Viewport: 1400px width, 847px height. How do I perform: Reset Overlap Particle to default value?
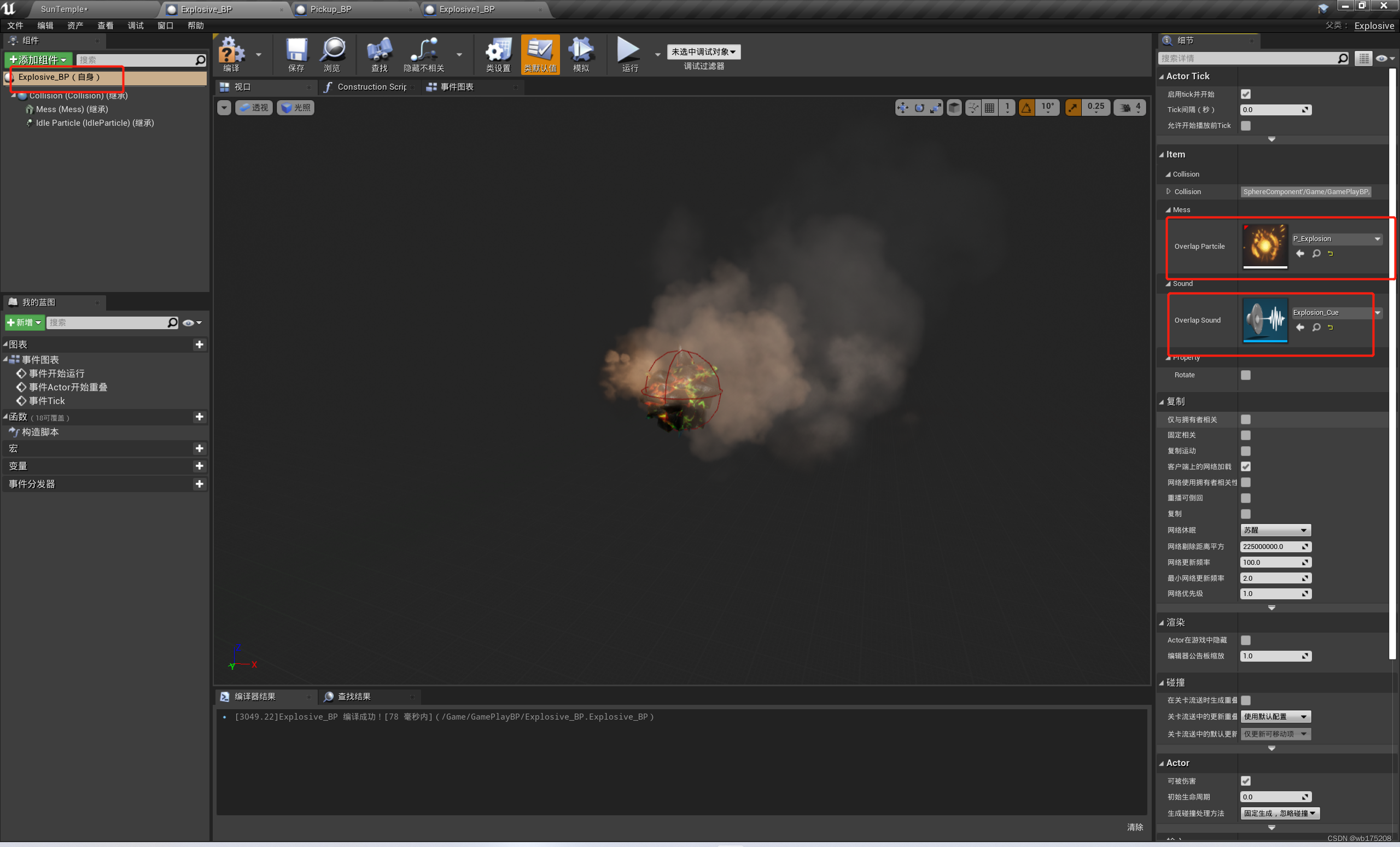1330,254
